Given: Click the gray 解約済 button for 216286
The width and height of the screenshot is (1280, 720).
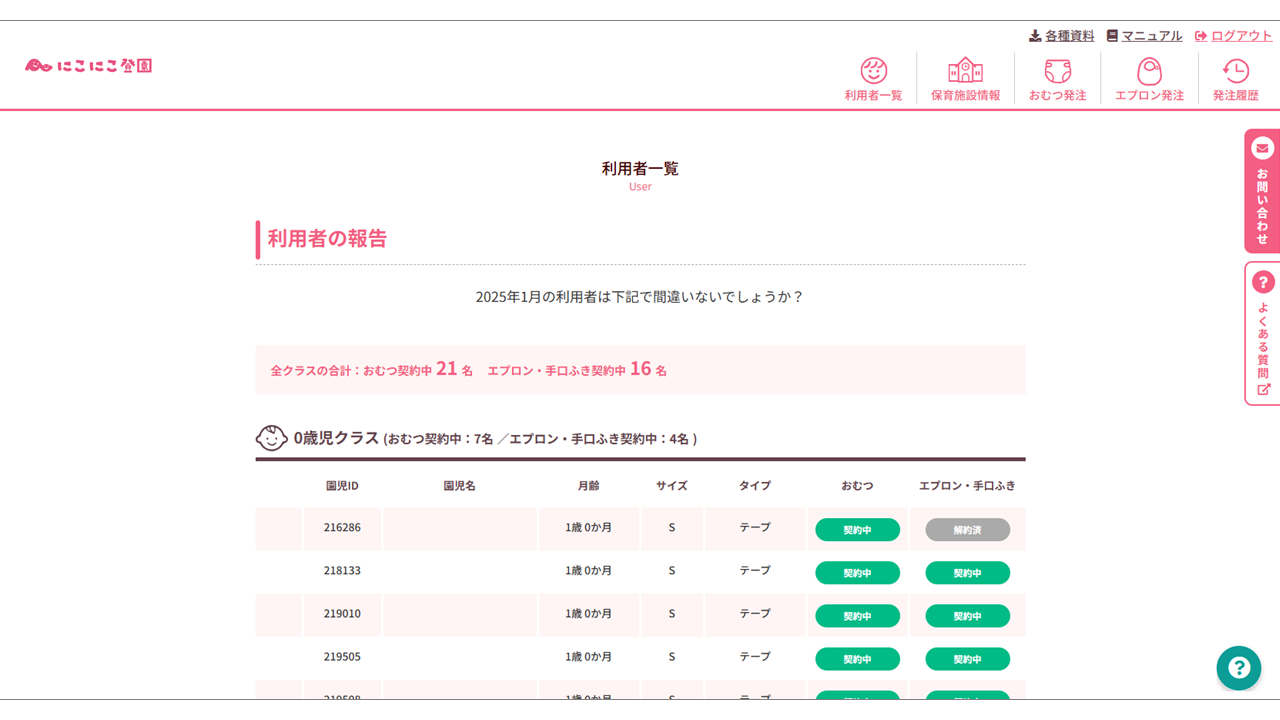Looking at the screenshot, I should tap(966, 529).
